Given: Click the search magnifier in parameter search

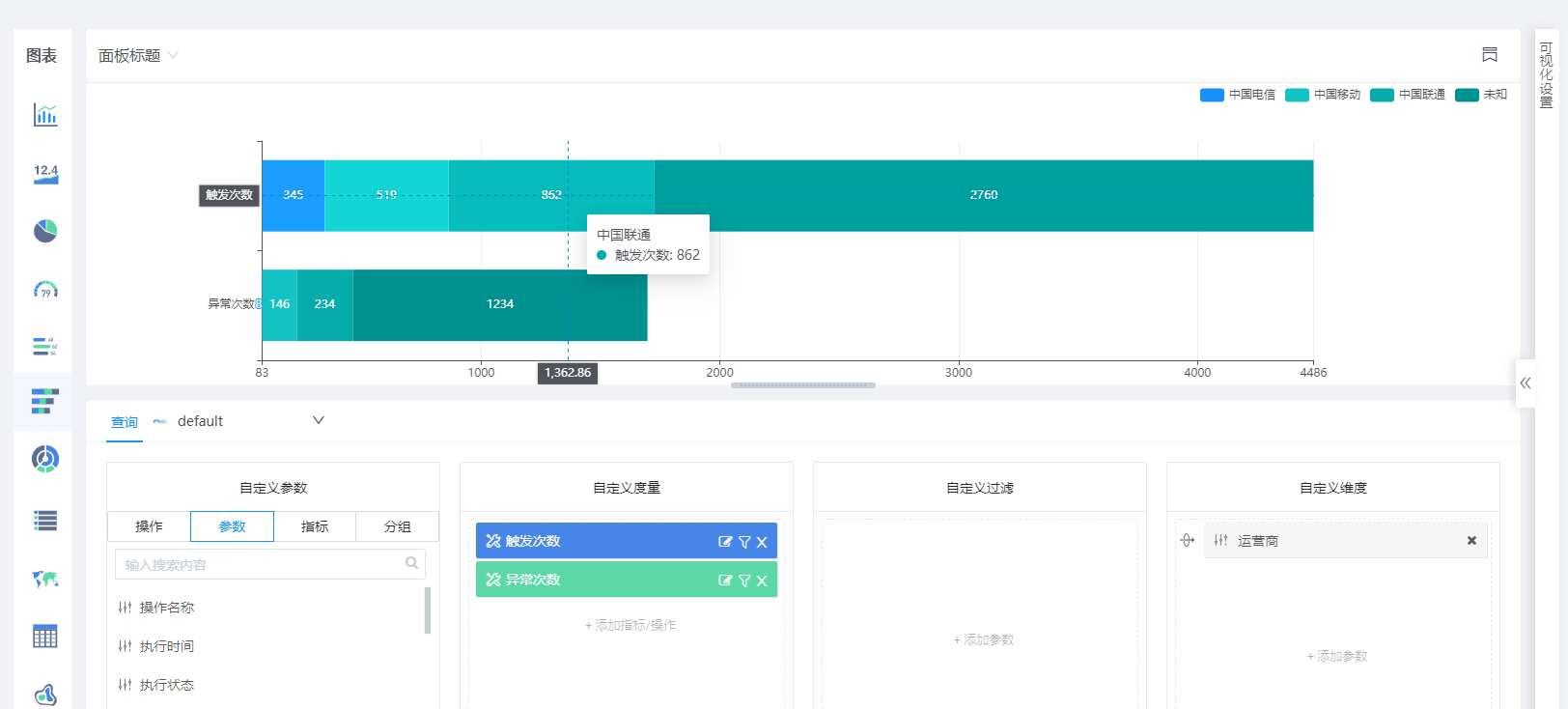Looking at the screenshot, I should pyautogui.click(x=412, y=563).
